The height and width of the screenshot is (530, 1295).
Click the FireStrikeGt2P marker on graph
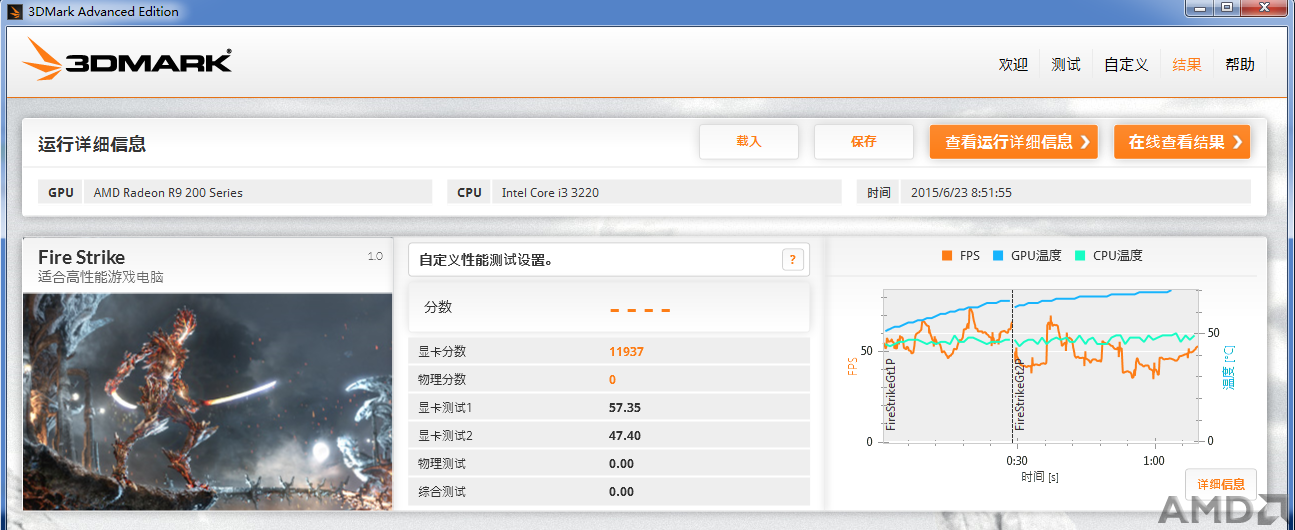tap(1020, 396)
